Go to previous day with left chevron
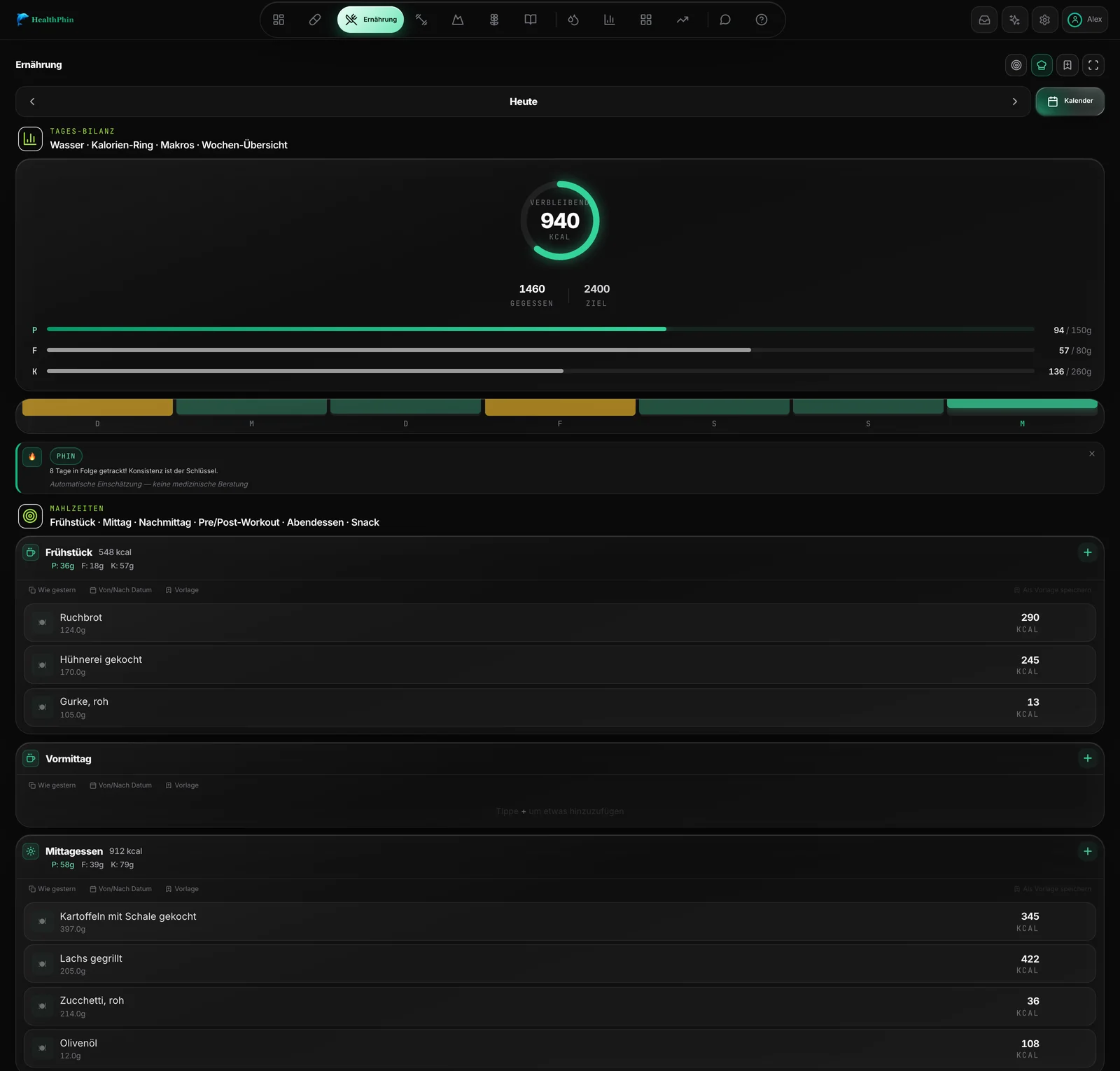 click(32, 101)
